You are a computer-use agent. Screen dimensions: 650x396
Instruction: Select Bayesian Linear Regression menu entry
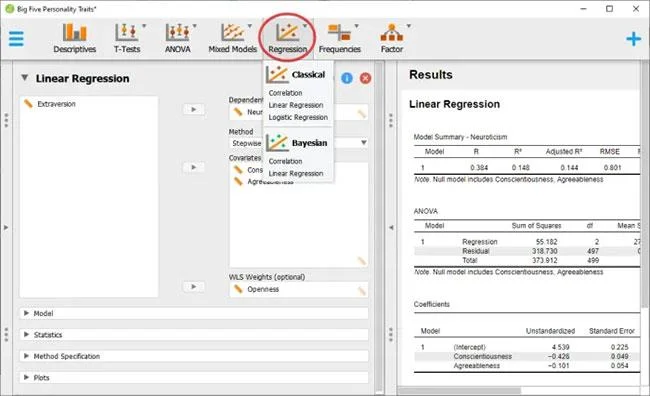click(x=296, y=173)
